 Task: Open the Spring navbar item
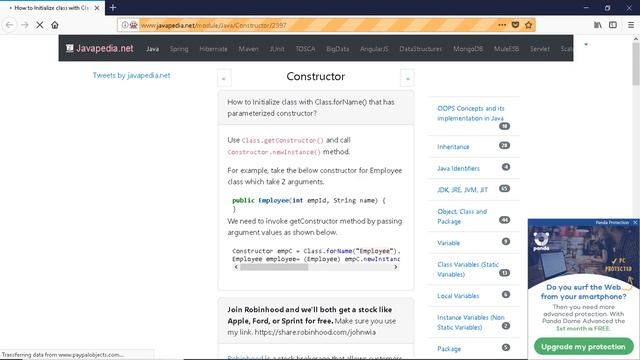(179, 49)
